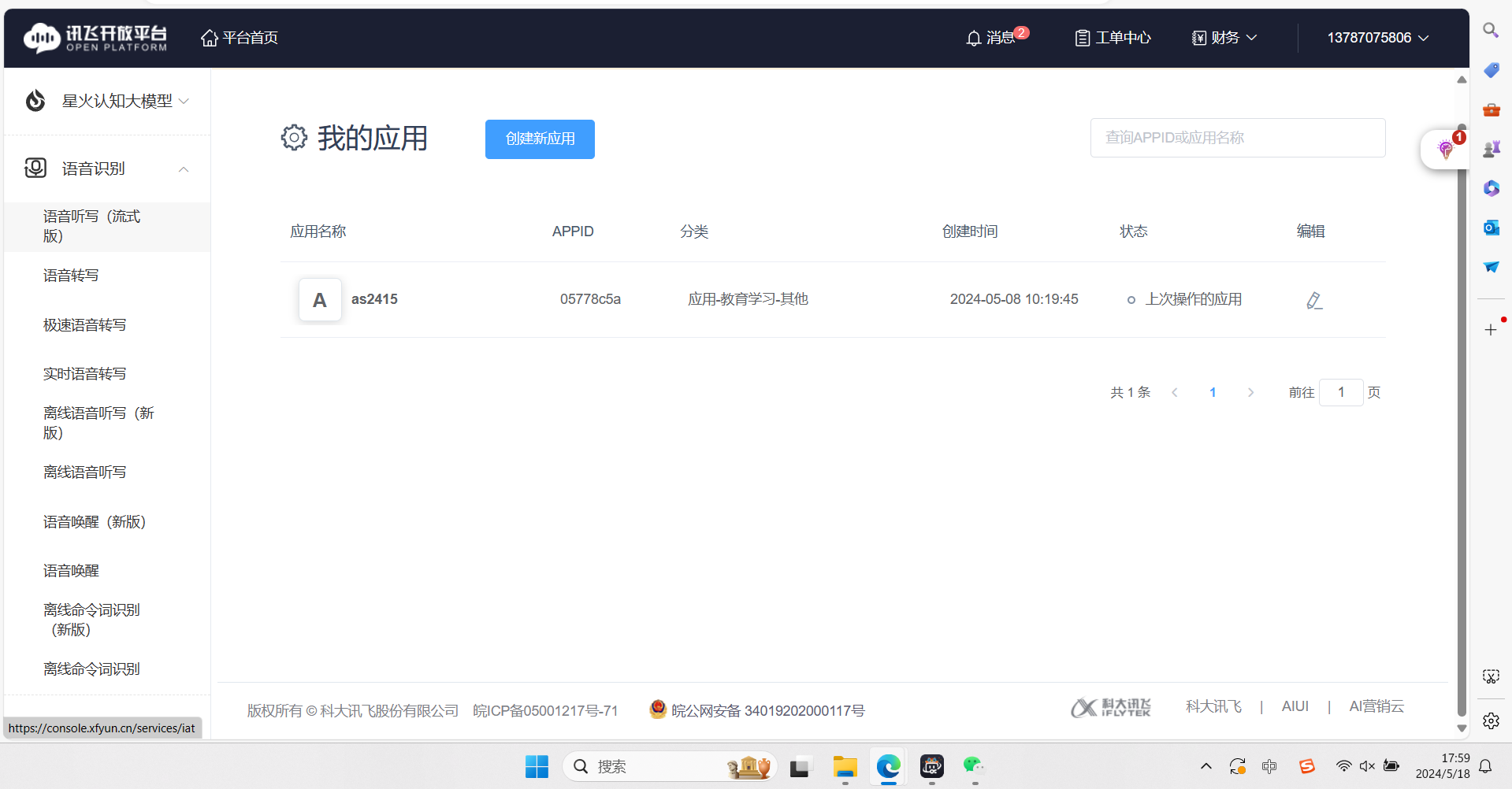
Task: Open the volume muted tray icon
Action: pos(1367,766)
